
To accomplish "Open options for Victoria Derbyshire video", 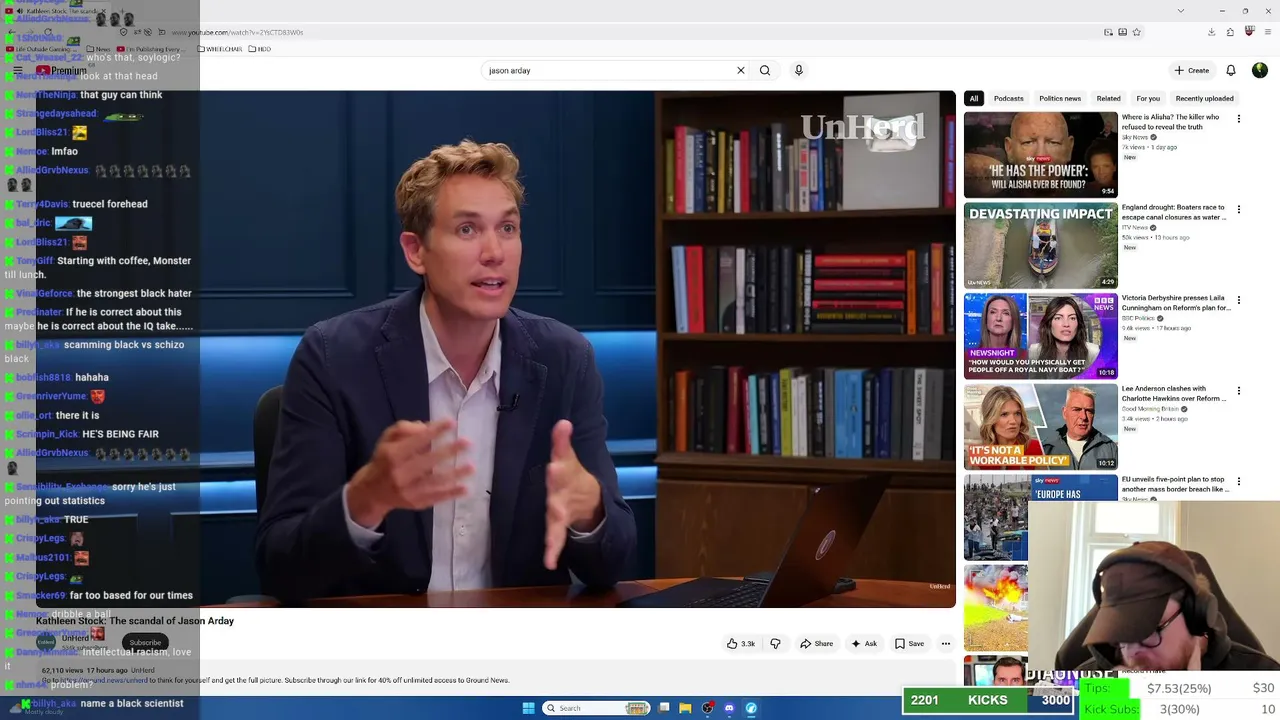I will tap(1239, 300).
